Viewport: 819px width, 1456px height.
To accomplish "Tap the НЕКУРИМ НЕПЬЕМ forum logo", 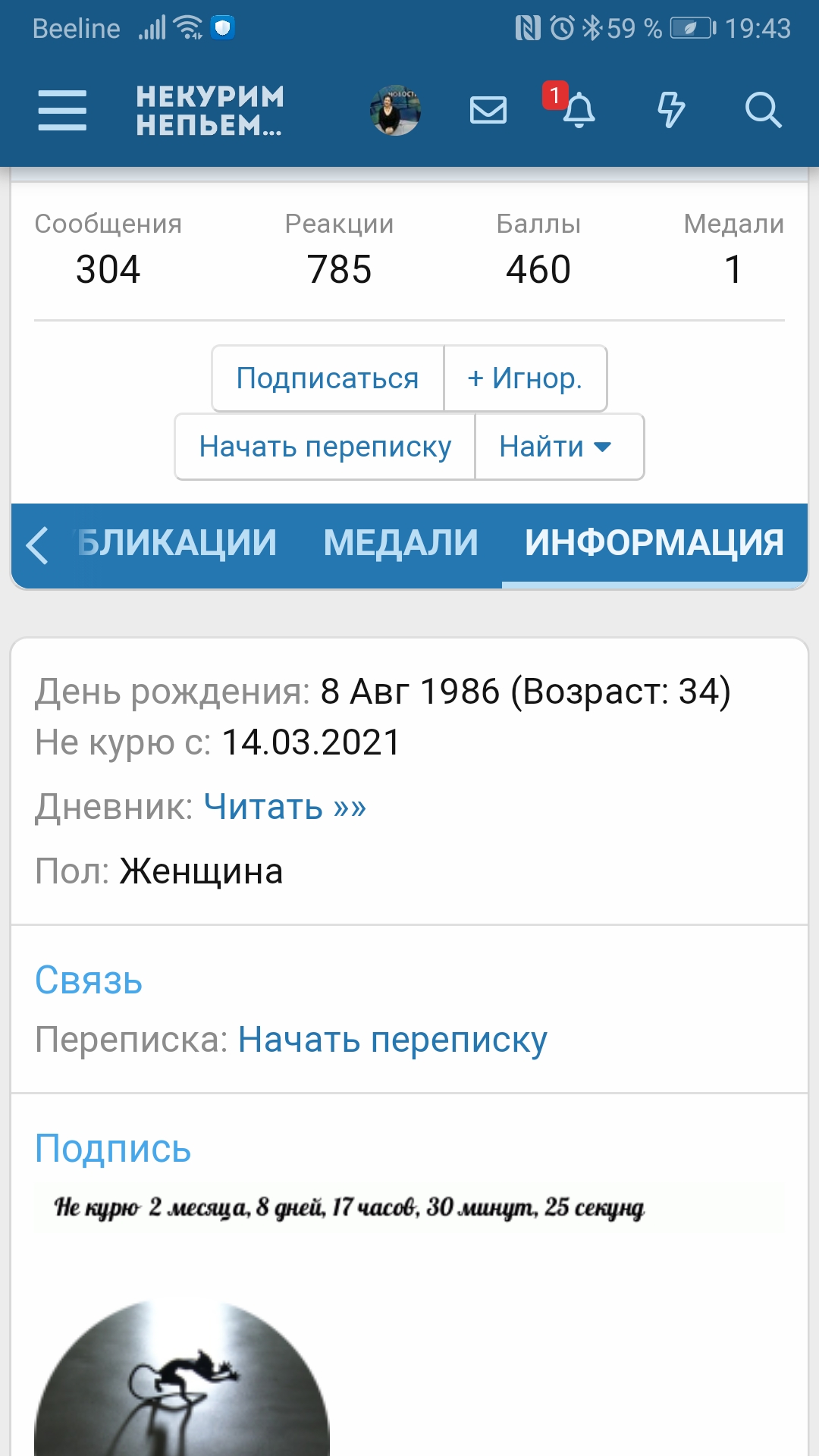I will coord(210,111).
